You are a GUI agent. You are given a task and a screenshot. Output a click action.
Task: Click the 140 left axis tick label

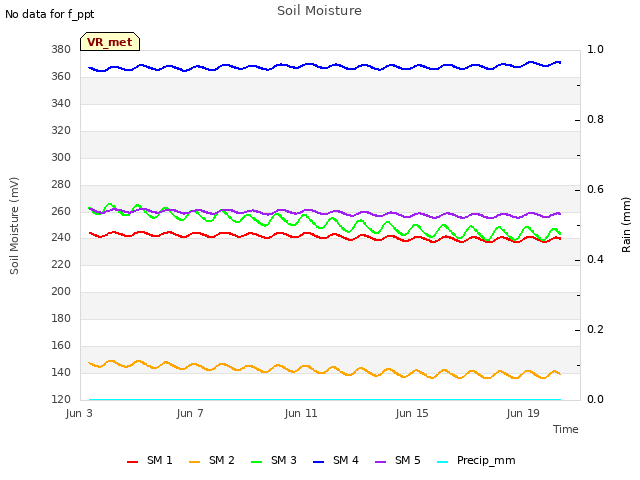61,372
